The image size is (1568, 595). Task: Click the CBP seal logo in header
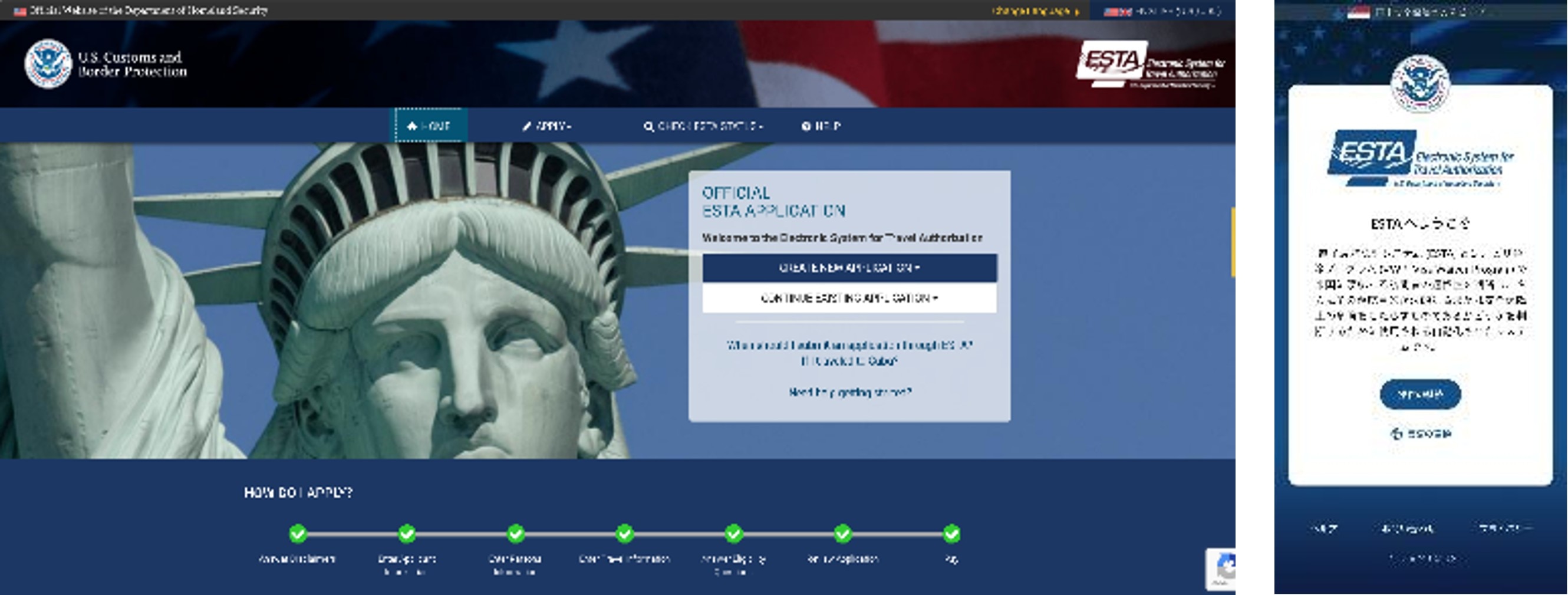tap(48, 64)
